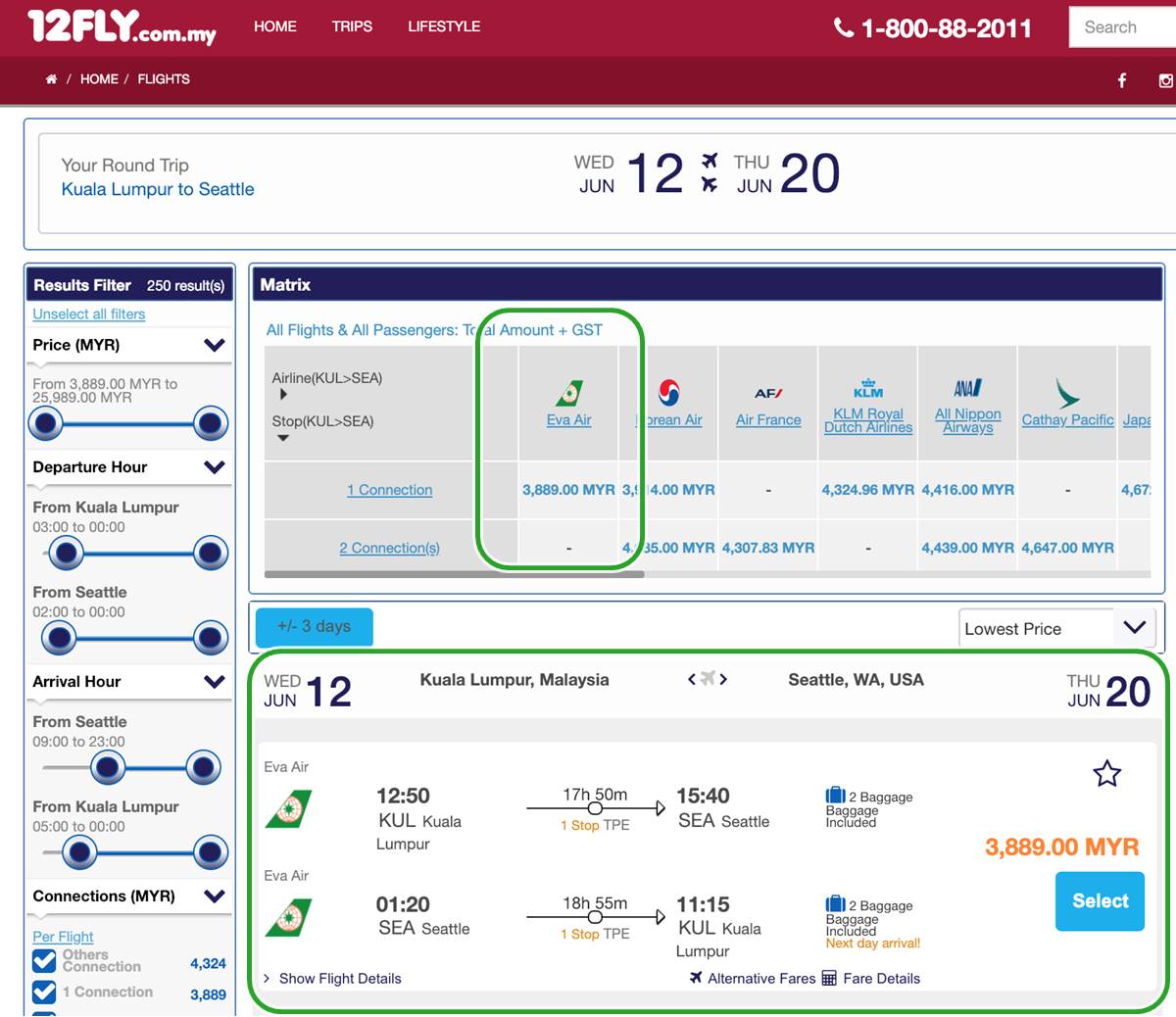
Task: Select ANA 4,439.00 MYR two-connection price
Action: point(968,548)
